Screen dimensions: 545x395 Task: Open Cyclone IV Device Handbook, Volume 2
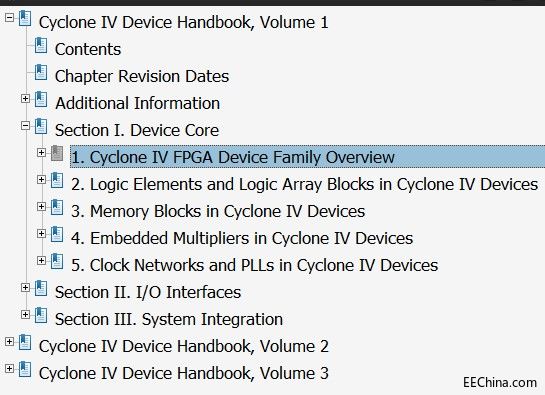tap(184, 346)
